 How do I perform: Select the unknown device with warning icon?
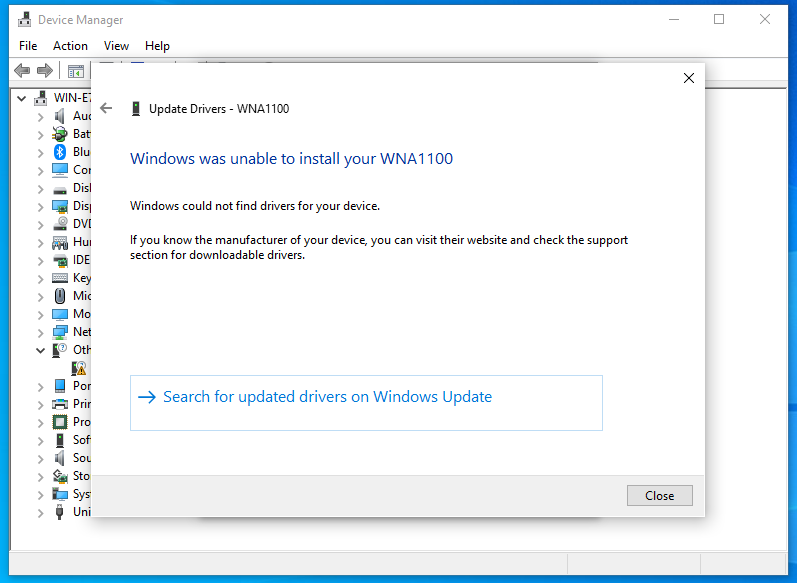79,368
